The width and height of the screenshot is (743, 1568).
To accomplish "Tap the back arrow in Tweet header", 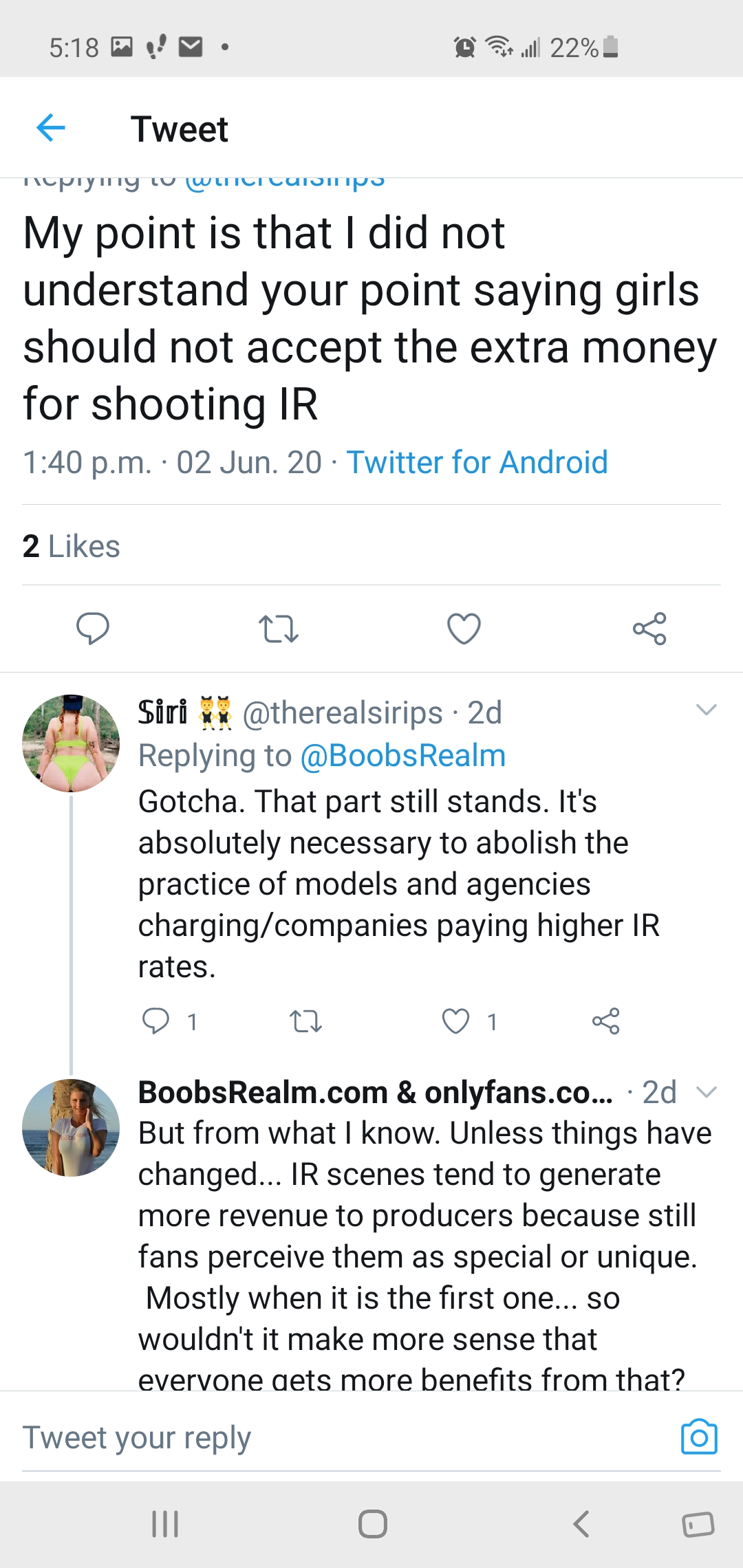I will click(x=51, y=128).
